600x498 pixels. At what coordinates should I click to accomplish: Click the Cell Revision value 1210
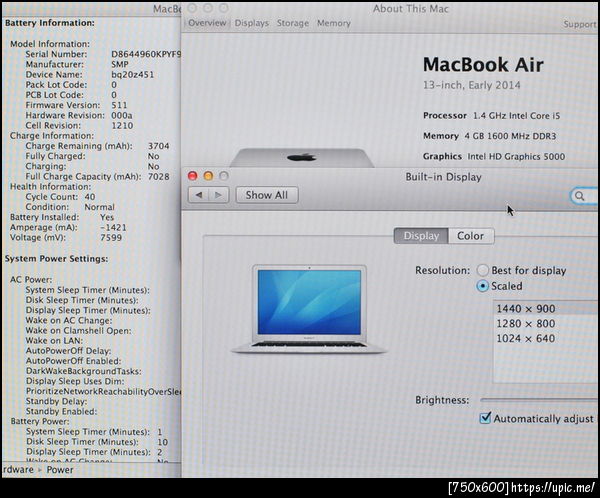pyautogui.click(x=122, y=126)
